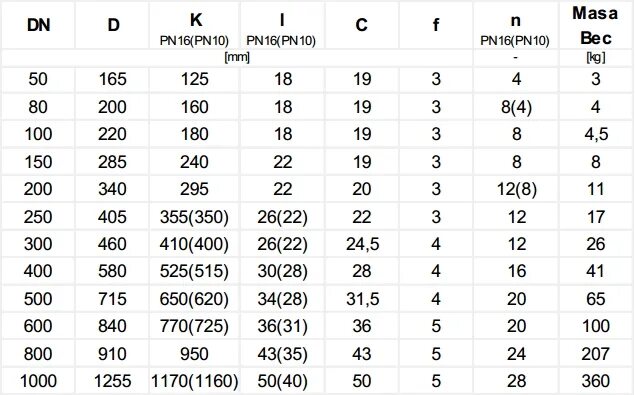
Task: Click the DN column header
Action: pyautogui.click(x=38, y=26)
